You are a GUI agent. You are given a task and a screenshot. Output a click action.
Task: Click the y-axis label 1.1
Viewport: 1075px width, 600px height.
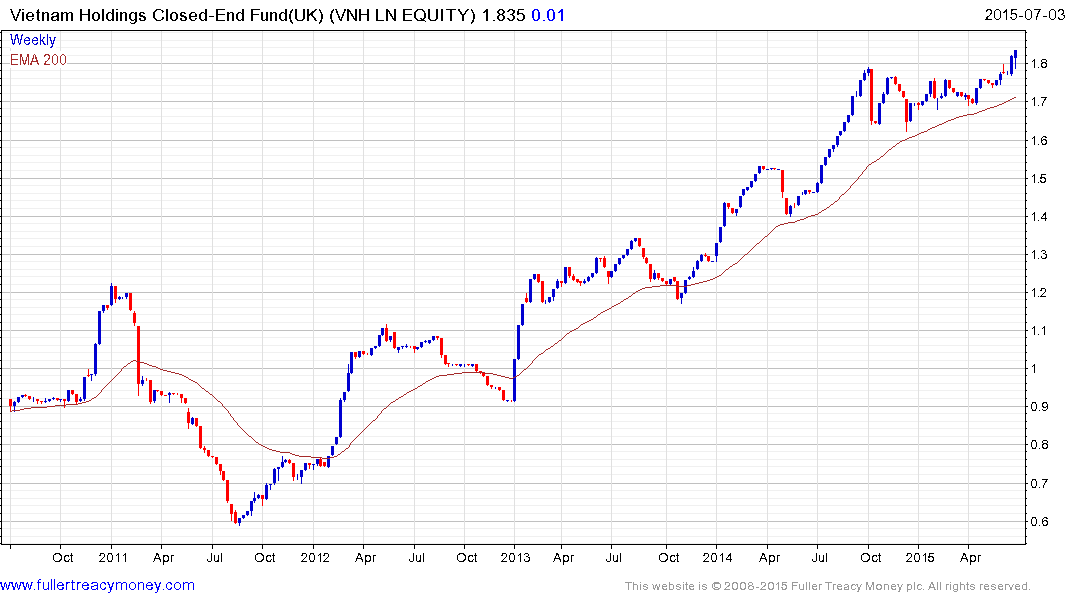coord(1039,331)
